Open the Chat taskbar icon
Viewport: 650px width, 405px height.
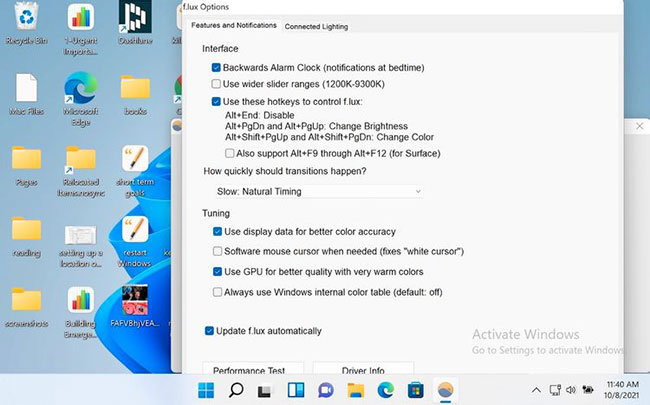click(326, 390)
